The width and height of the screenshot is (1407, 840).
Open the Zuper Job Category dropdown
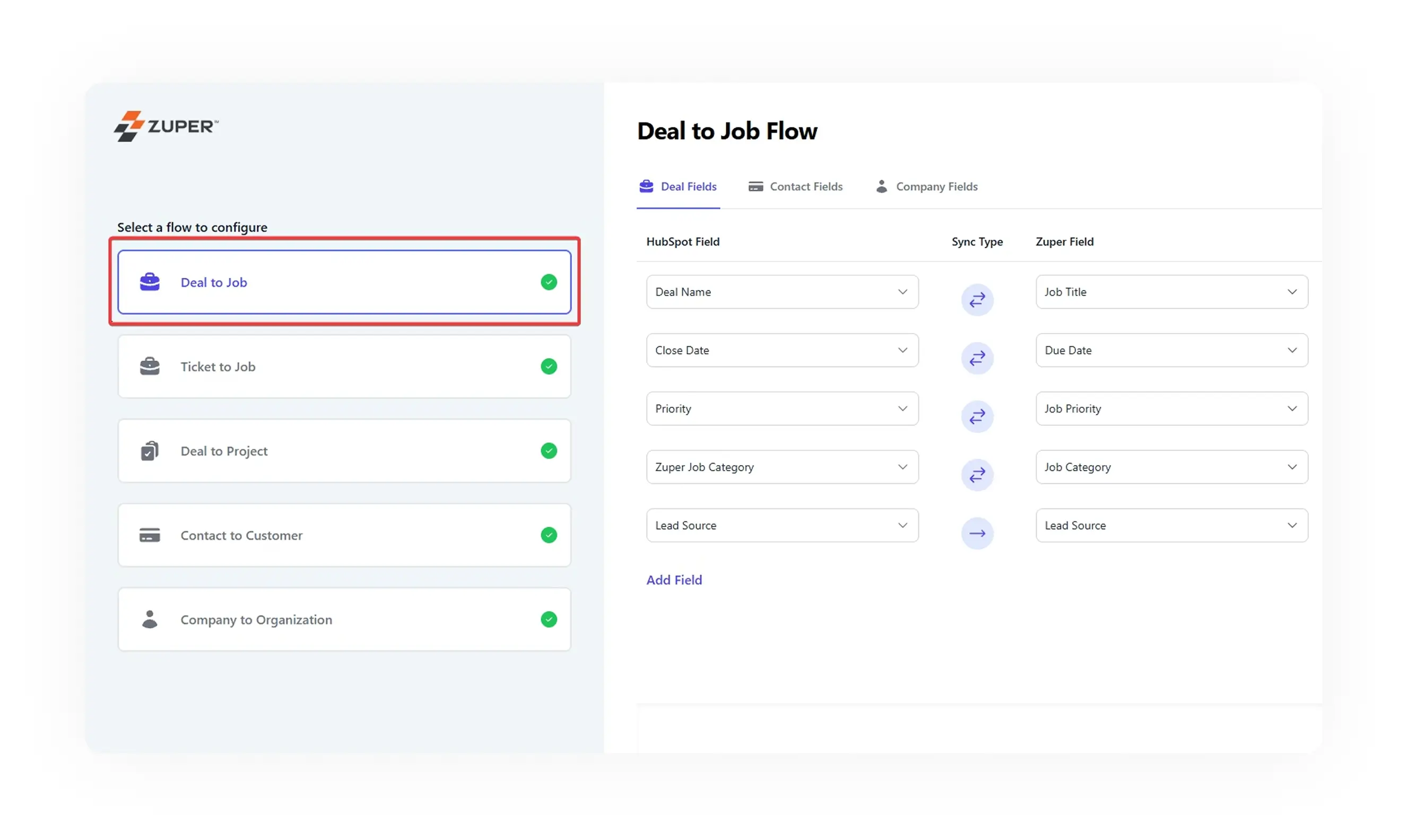tap(782, 467)
